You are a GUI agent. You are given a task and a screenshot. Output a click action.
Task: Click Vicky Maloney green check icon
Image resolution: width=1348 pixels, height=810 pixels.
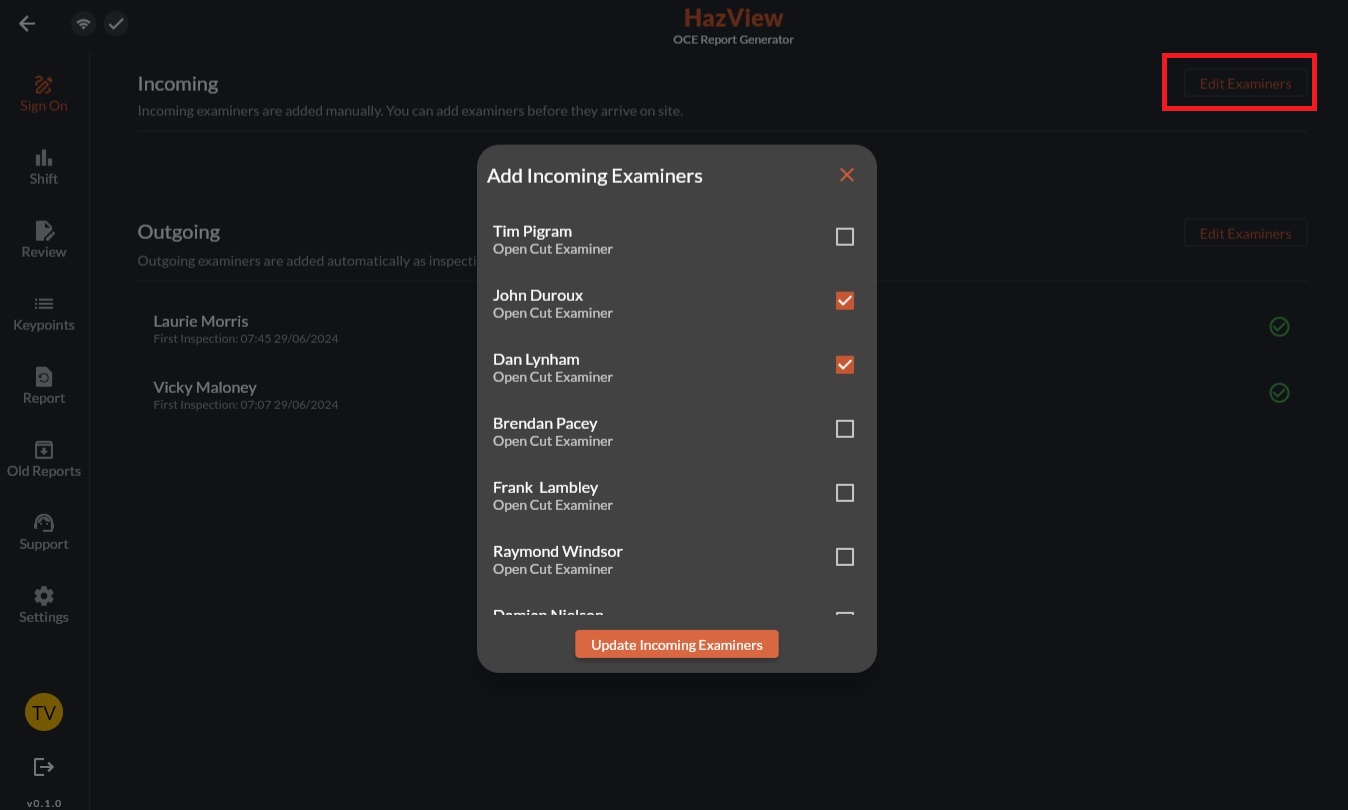point(1279,393)
